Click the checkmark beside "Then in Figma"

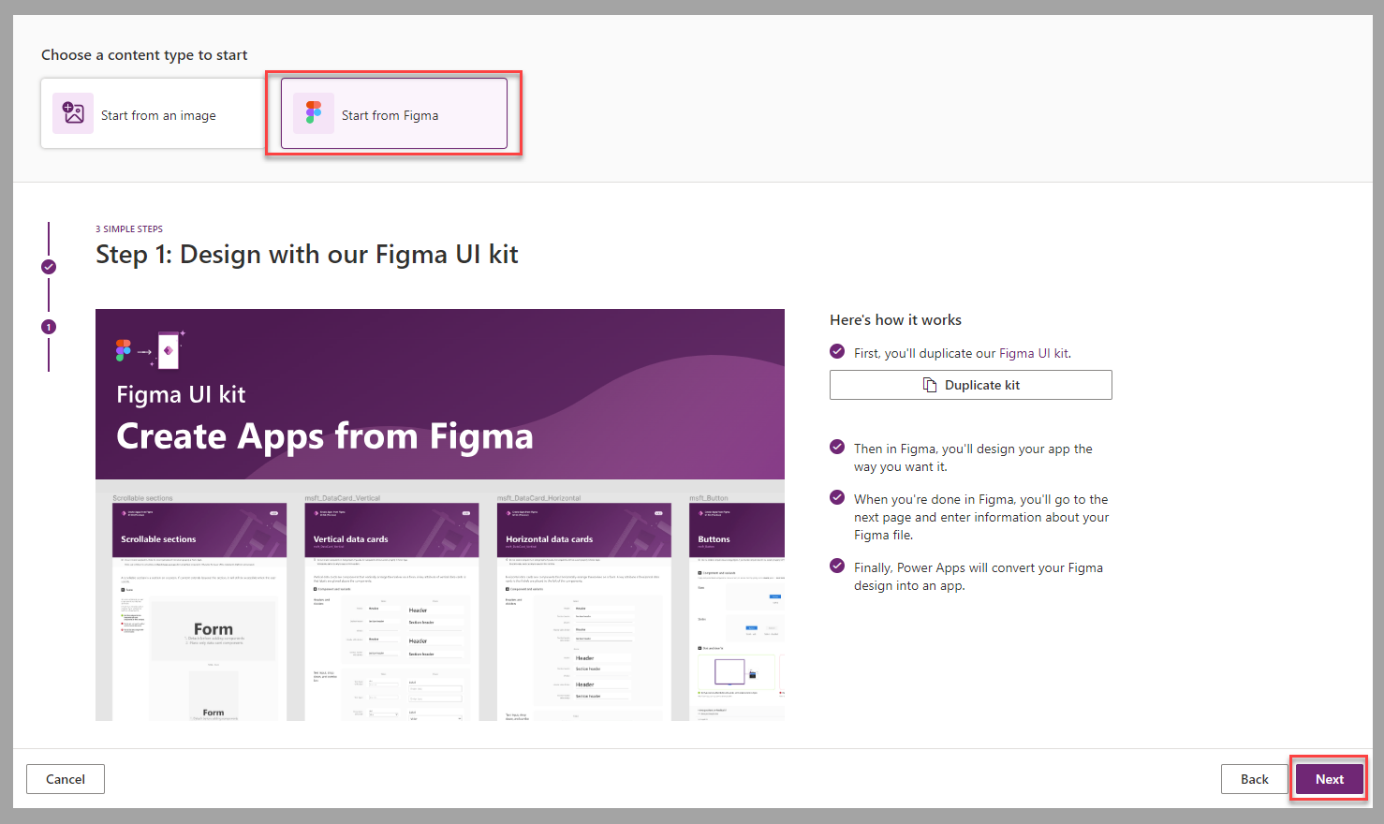pyautogui.click(x=837, y=447)
